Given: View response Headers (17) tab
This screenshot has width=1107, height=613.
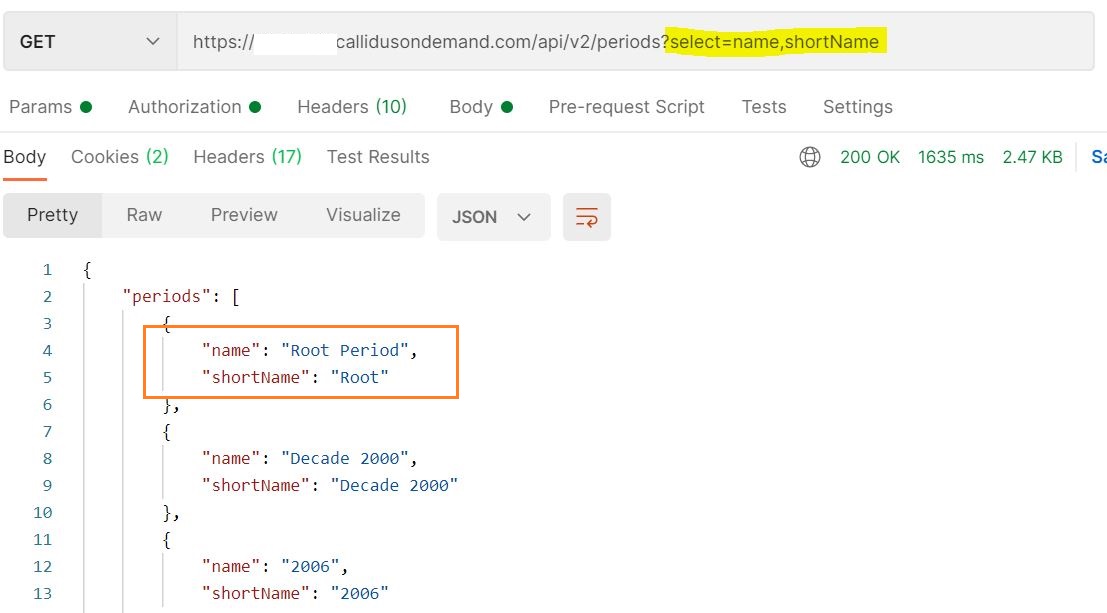Looking at the screenshot, I should 247,157.
